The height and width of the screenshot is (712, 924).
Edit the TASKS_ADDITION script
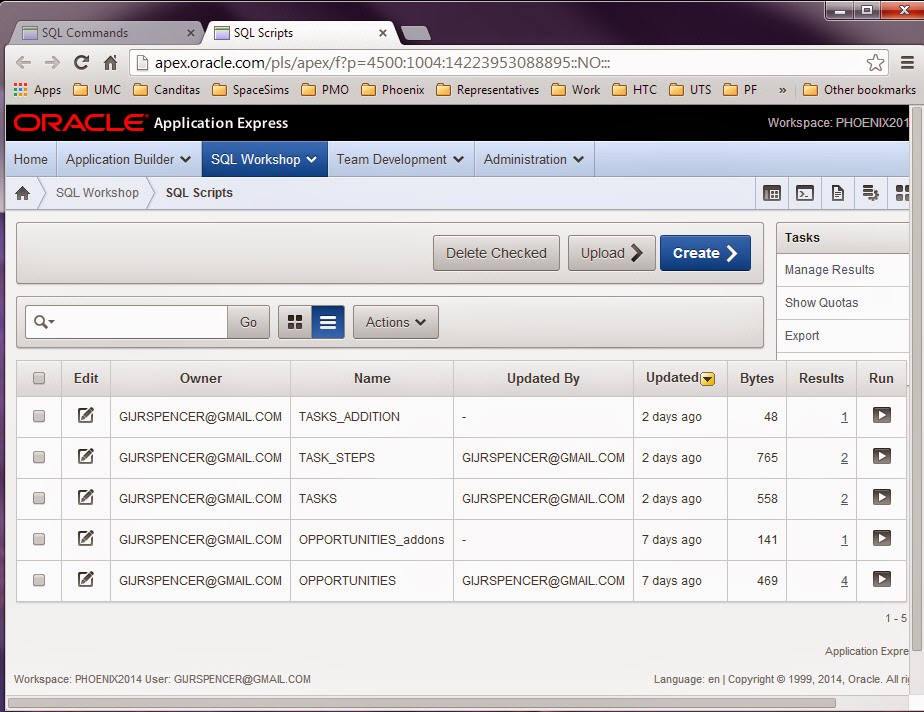coord(86,415)
